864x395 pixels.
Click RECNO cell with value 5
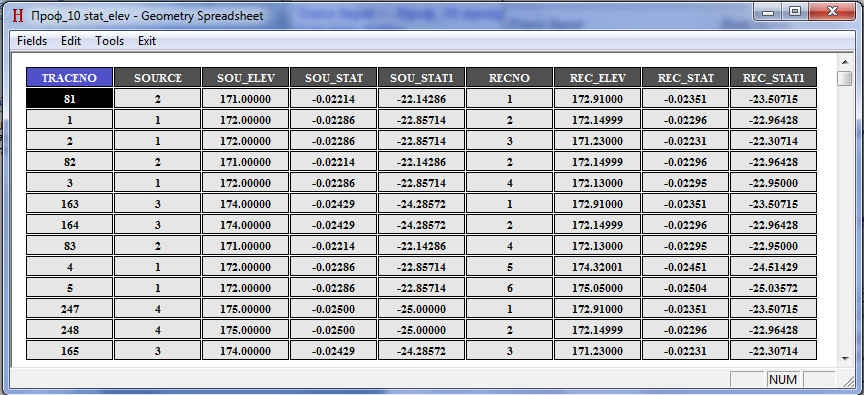click(509, 267)
